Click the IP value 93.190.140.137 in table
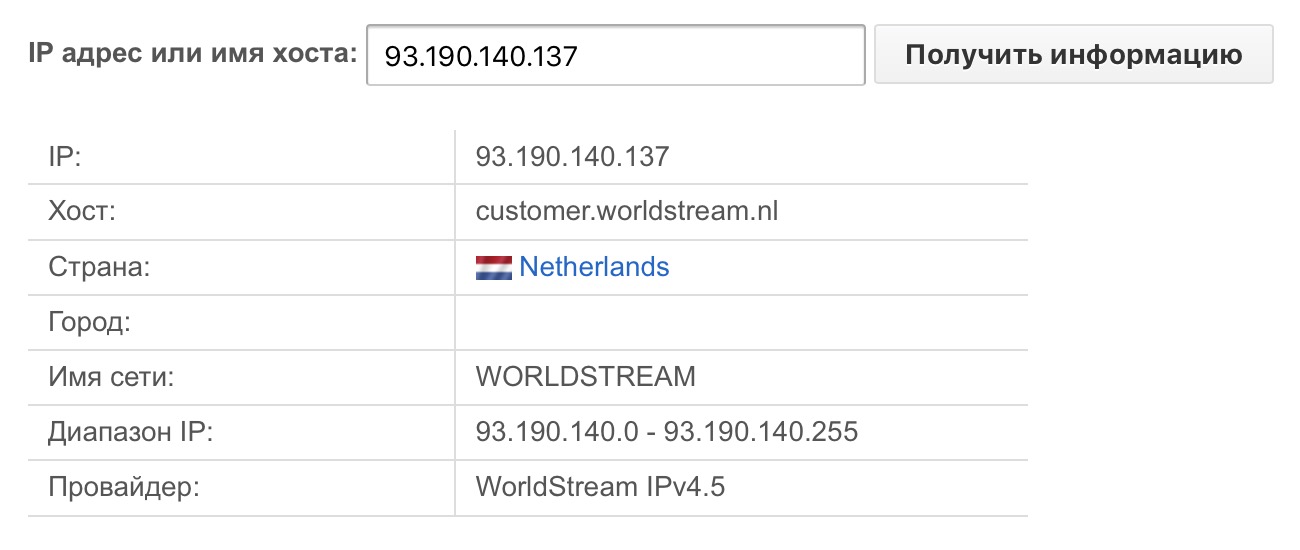 [x=572, y=157]
